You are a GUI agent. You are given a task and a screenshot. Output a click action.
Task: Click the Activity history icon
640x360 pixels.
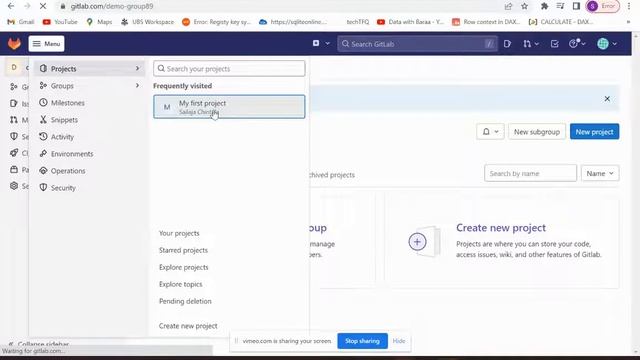[43, 136]
